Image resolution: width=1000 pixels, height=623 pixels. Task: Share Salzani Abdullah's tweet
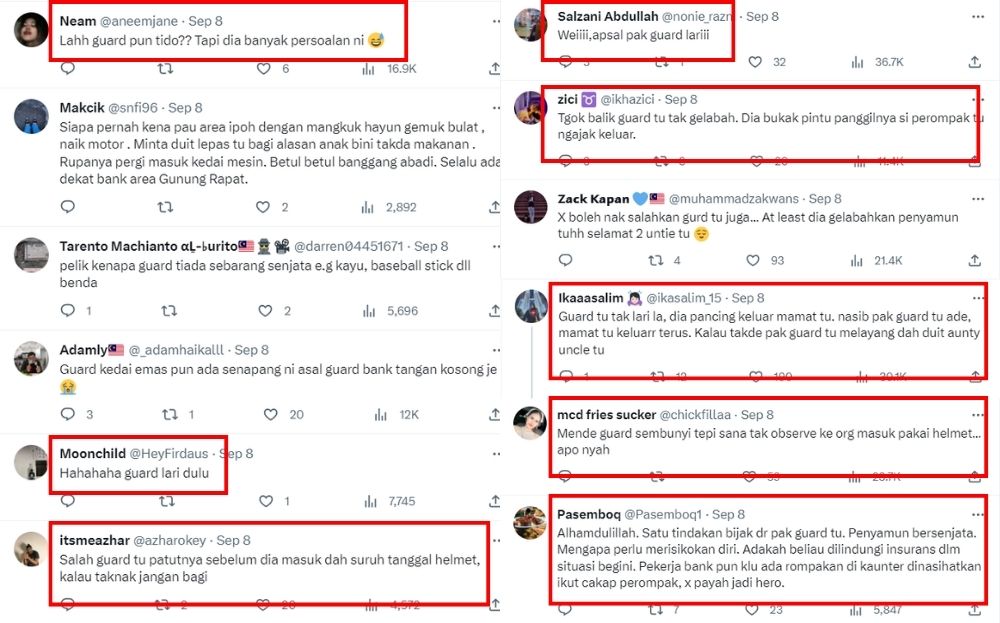[974, 62]
